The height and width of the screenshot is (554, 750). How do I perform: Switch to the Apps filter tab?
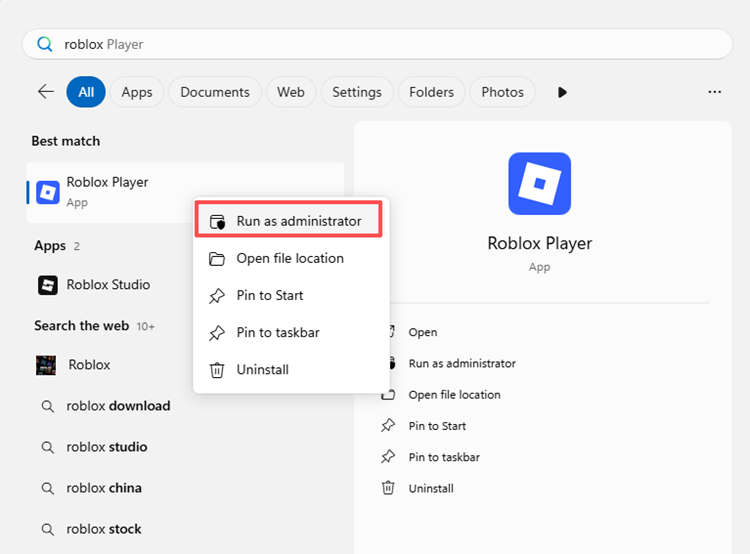[137, 92]
